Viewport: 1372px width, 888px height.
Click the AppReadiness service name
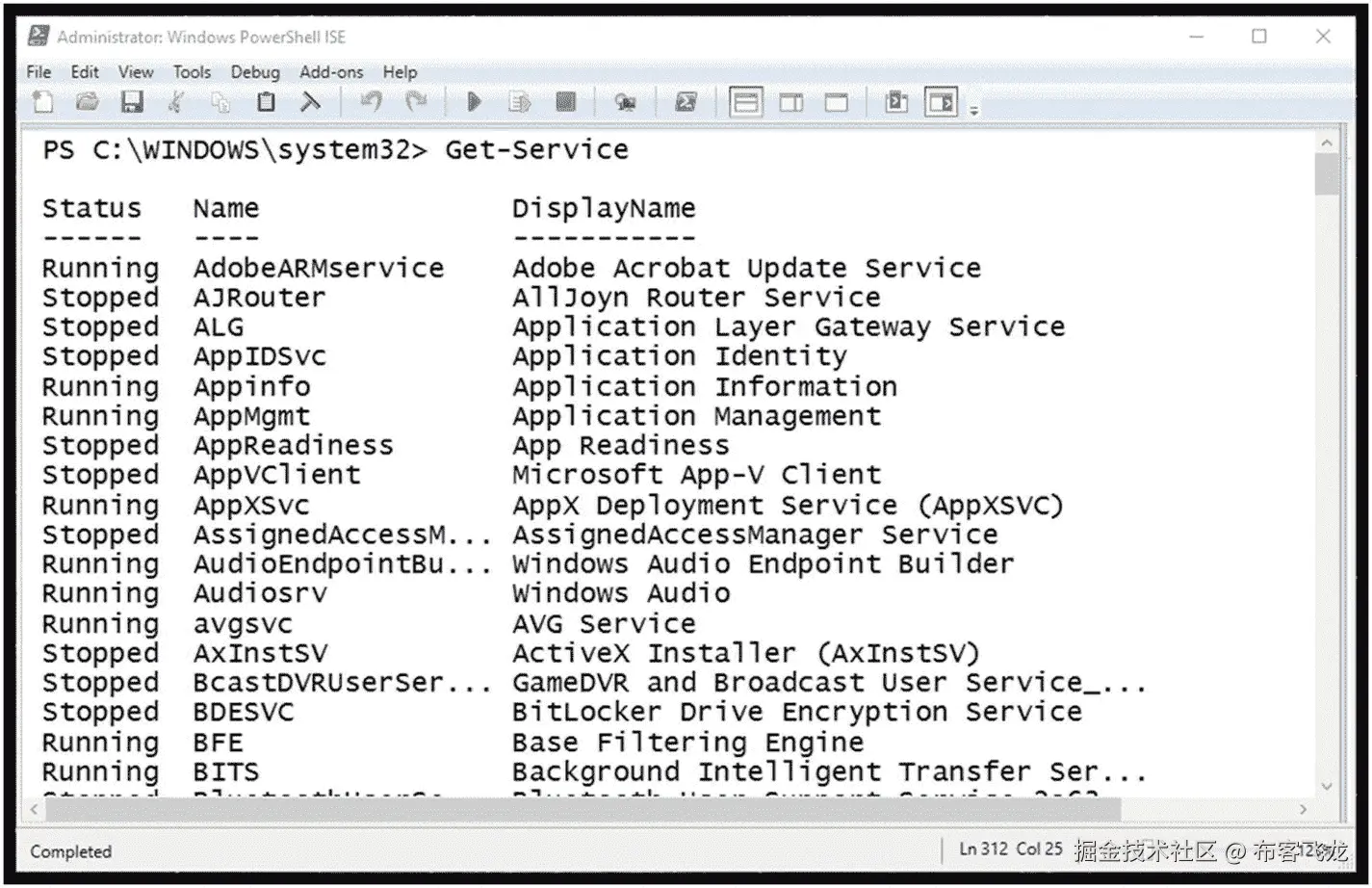(294, 446)
